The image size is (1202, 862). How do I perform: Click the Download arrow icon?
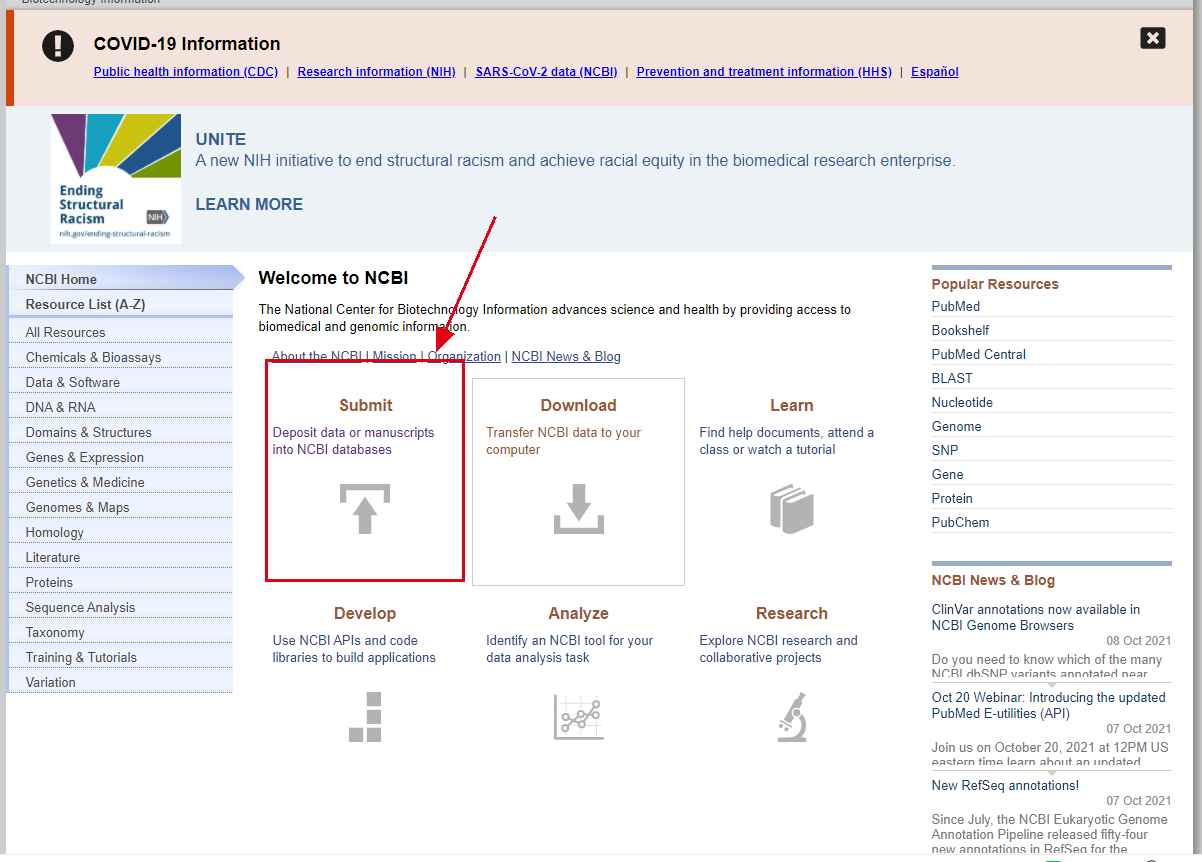pyautogui.click(x=578, y=508)
